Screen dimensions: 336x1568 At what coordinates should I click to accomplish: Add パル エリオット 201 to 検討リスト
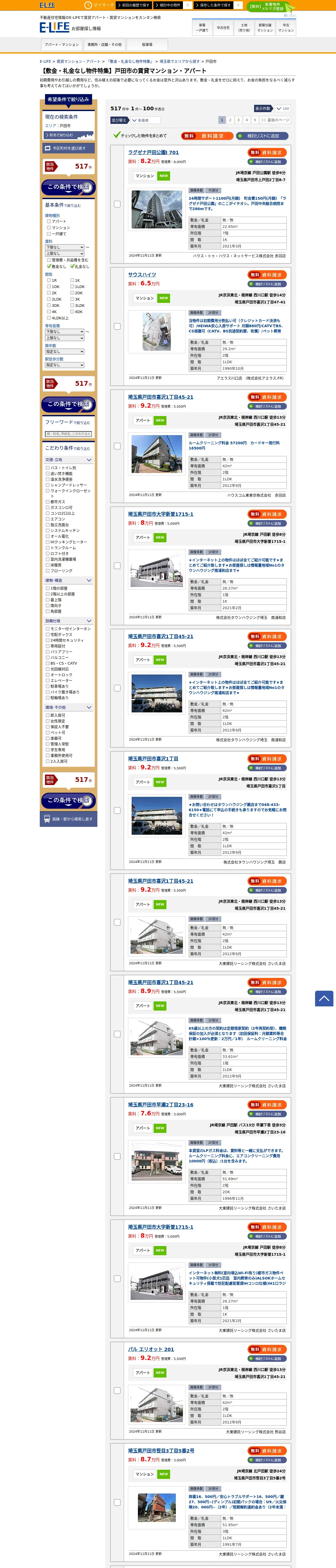pos(267,1359)
